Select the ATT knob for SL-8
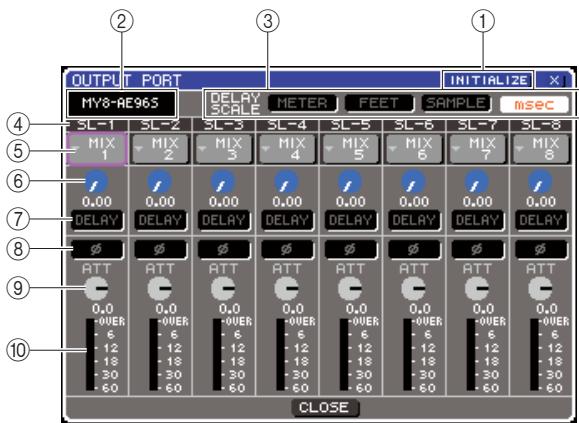 [541, 288]
